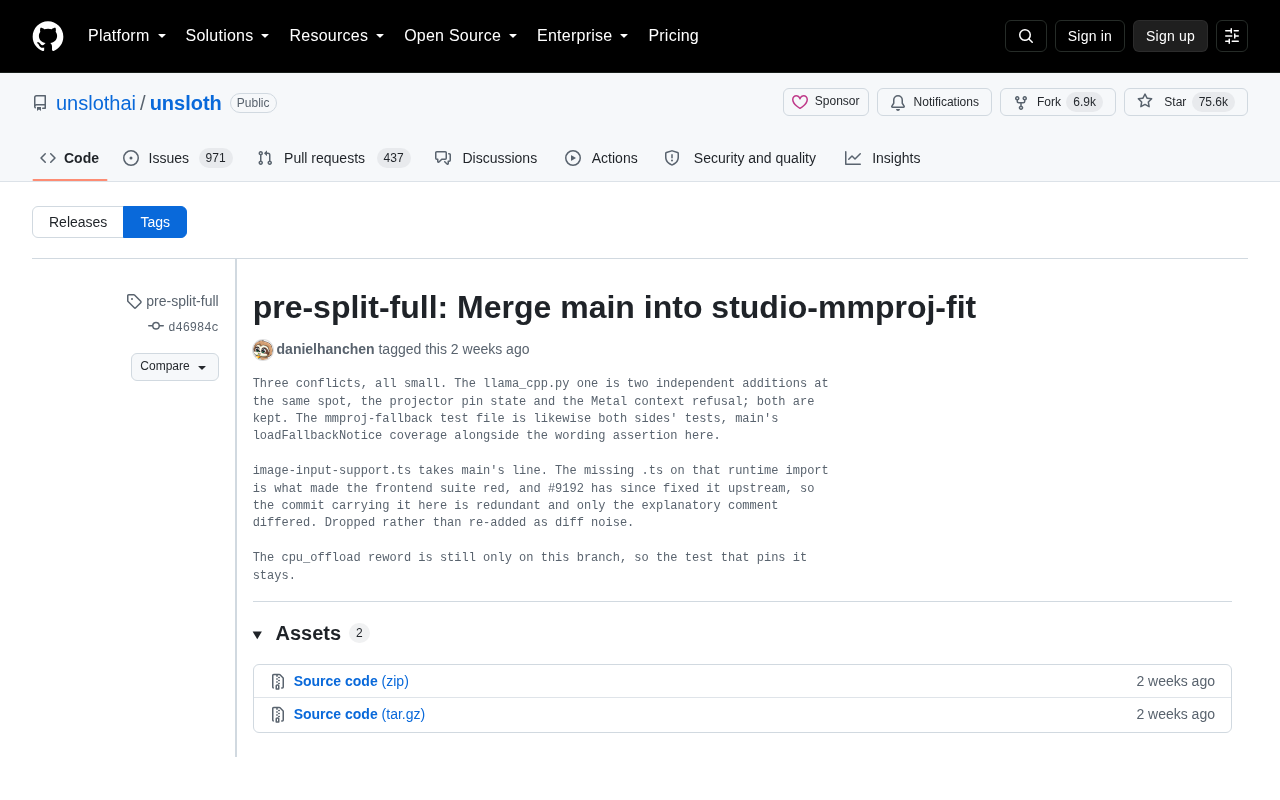The height and width of the screenshot is (800, 1280).
Task: Click the Sponsor button
Action: pos(826,102)
